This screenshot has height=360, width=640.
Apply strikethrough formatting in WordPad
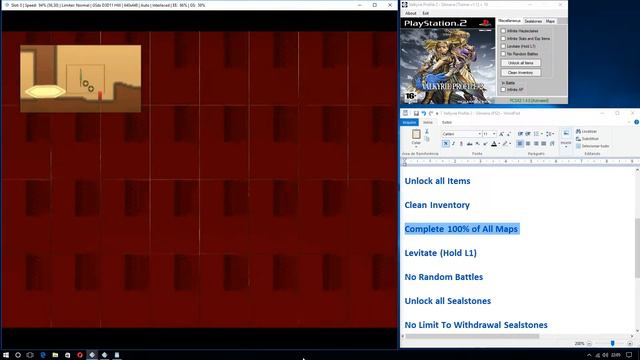pyautogui.click(x=469, y=144)
